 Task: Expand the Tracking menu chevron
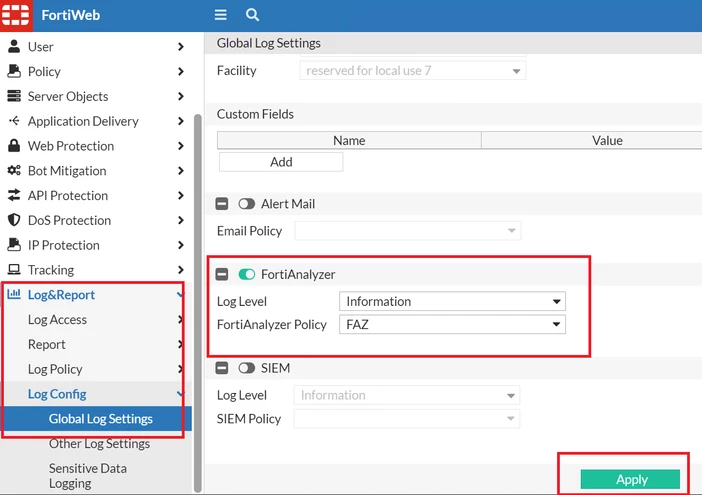tap(180, 270)
